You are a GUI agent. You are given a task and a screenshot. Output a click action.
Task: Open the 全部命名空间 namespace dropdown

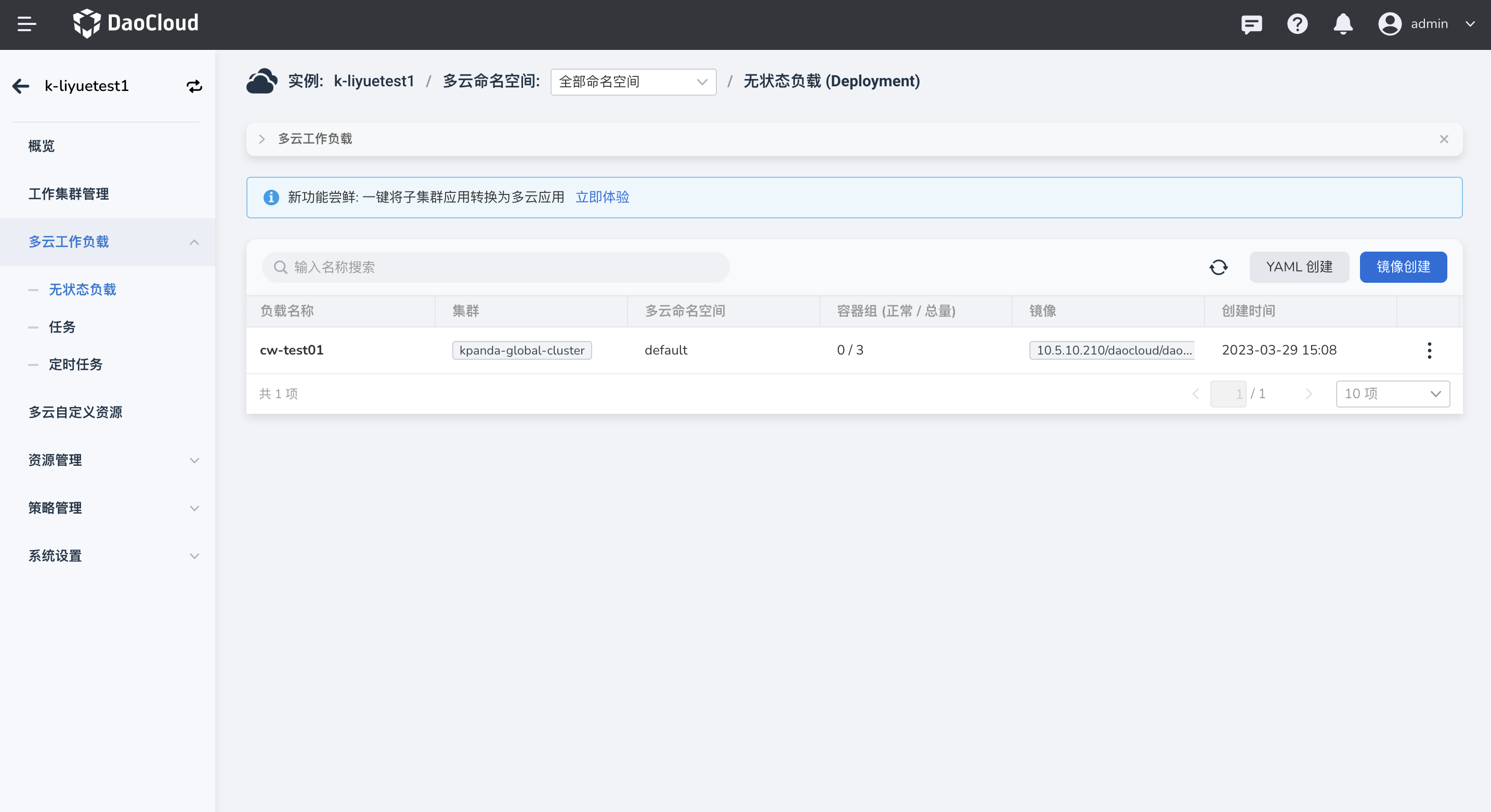coord(633,82)
